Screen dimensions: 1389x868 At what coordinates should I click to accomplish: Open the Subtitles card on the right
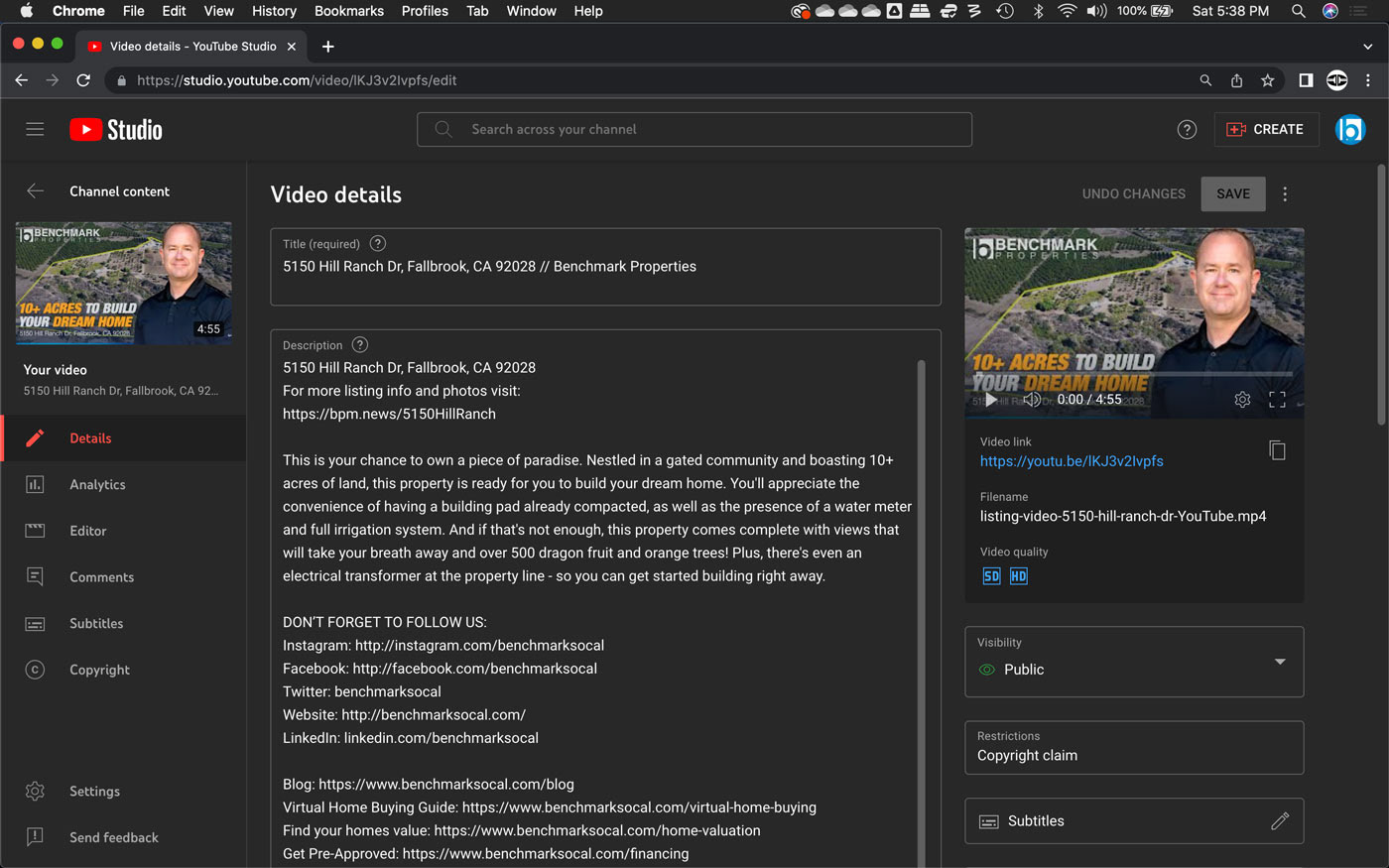click(1134, 821)
